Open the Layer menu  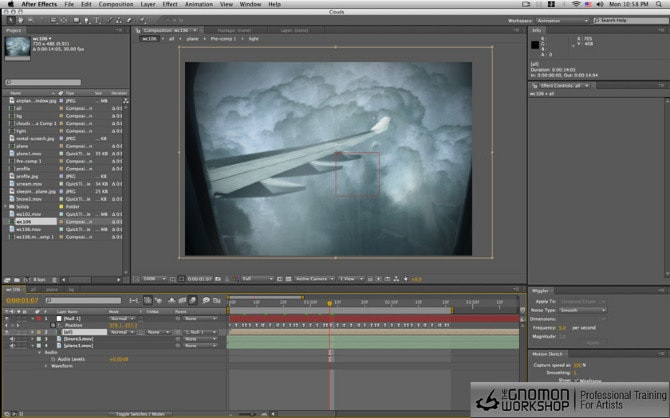coord(148,4)
